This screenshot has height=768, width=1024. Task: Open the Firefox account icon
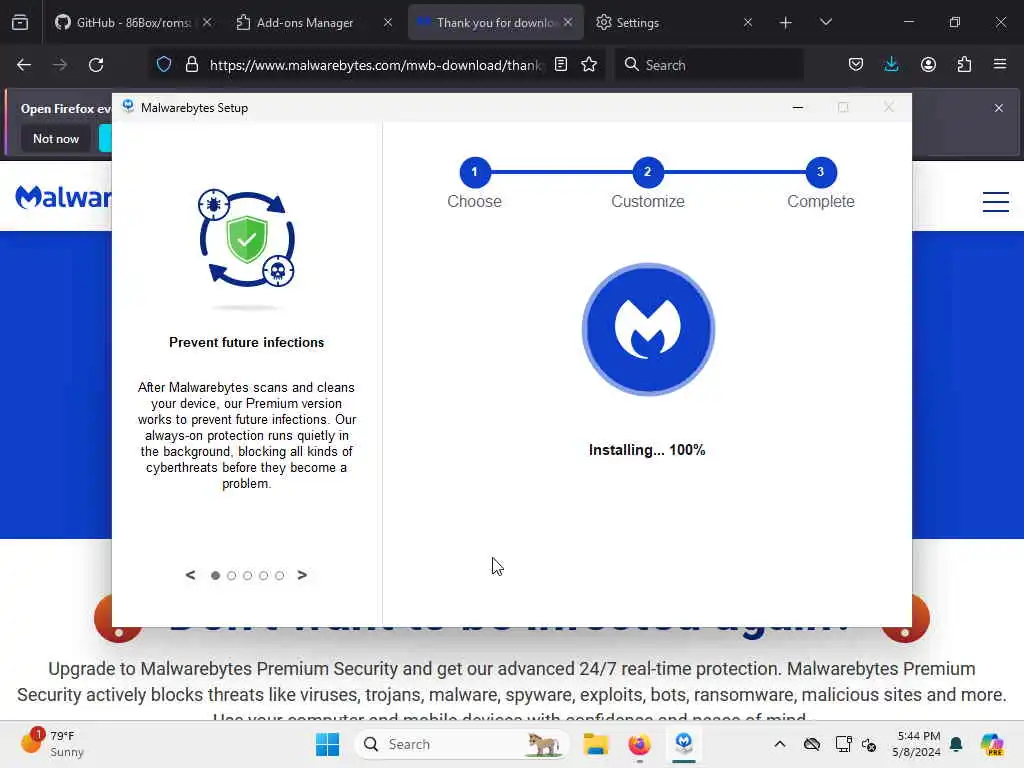click(x=928, y=64)
